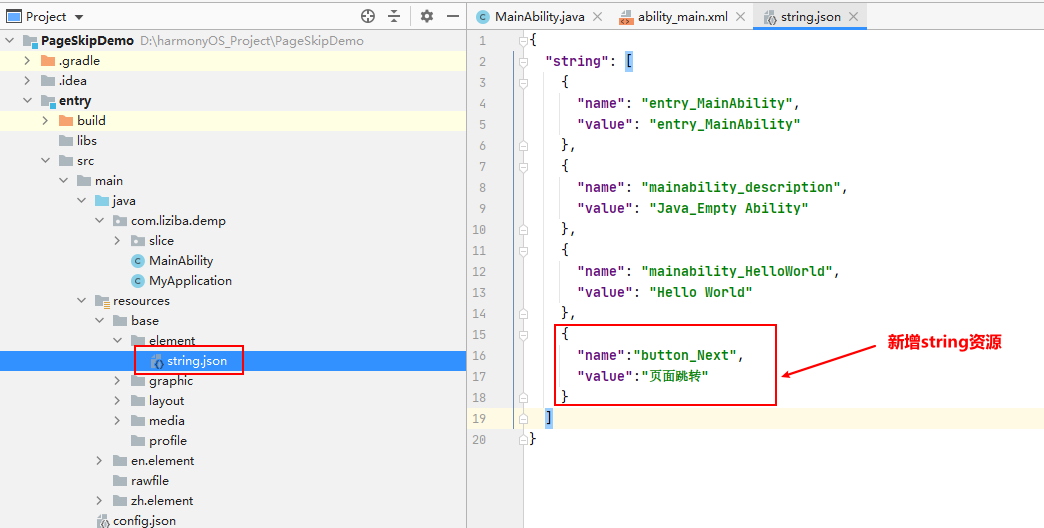Expand the layout folder
1044x528 pixels.
point(117,401)
